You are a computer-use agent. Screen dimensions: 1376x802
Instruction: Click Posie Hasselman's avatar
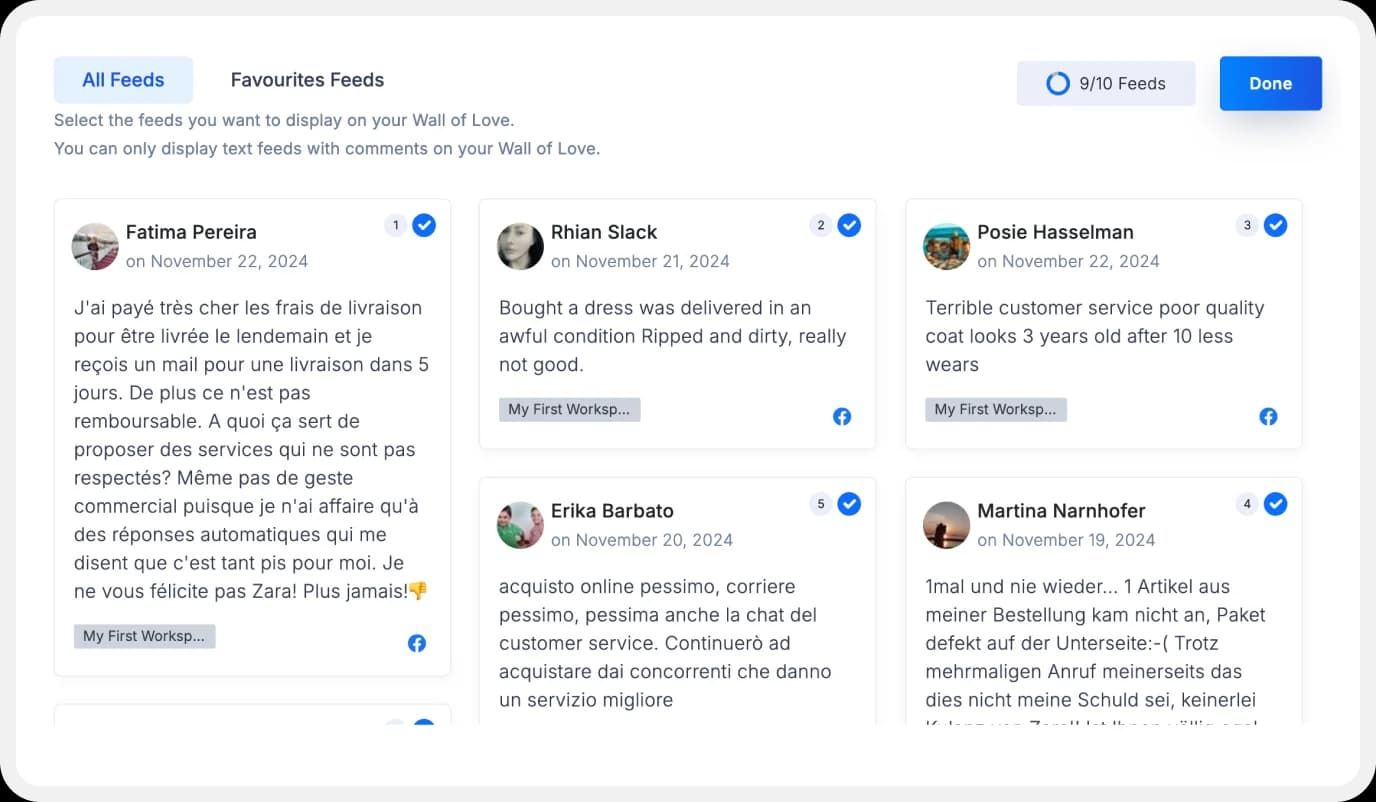(x=947, y=247)
